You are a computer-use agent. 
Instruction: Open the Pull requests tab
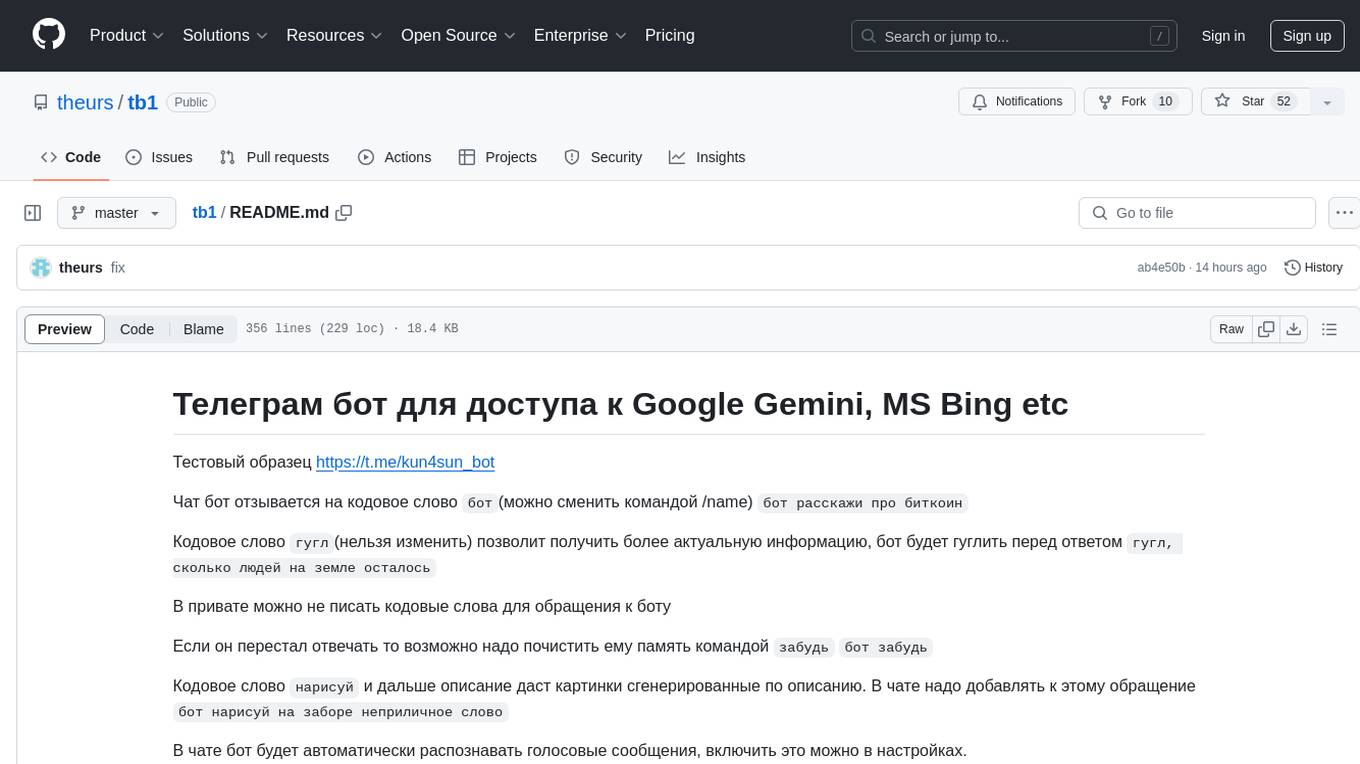(x=274, y=157)
